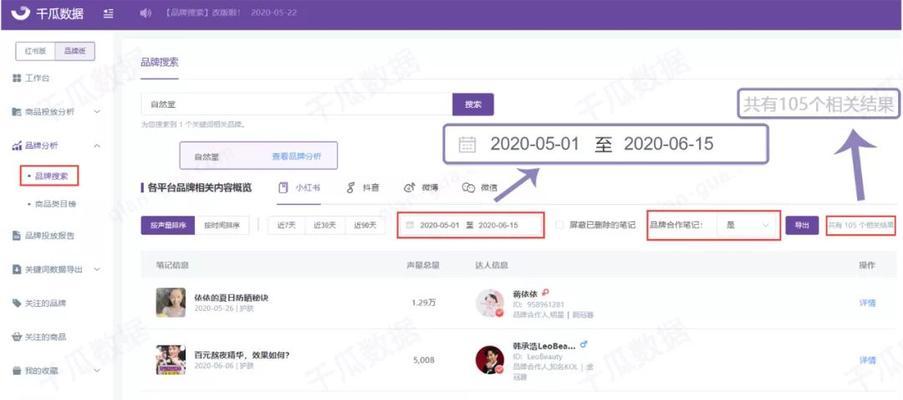Click the 我的收藏 box icon
903x400 pixels.
point(17,371)
